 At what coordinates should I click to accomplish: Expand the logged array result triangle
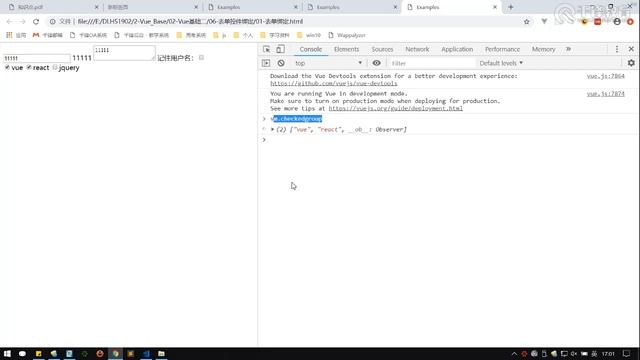coord(272,129)
